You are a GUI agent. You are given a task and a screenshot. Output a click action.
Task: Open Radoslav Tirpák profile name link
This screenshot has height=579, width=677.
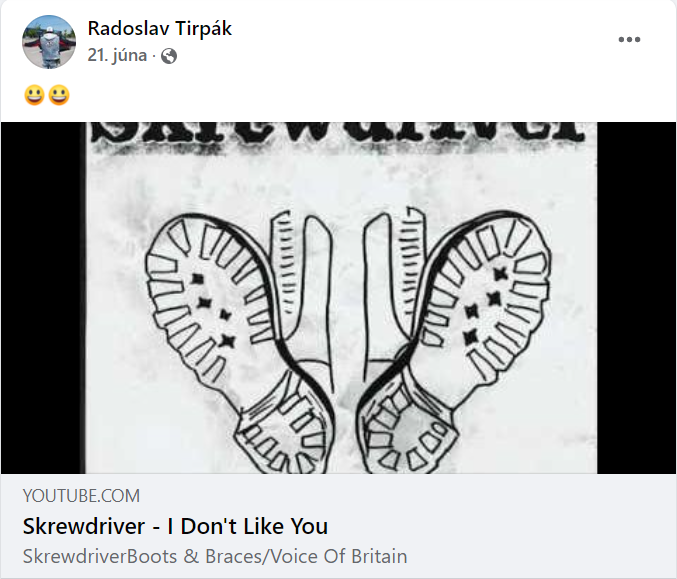coord(160,28)
